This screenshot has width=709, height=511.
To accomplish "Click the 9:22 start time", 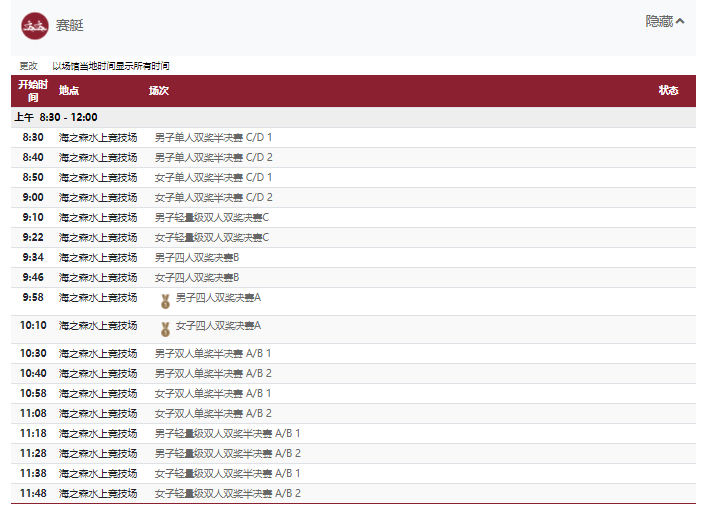I will click(x=33, y=237).
